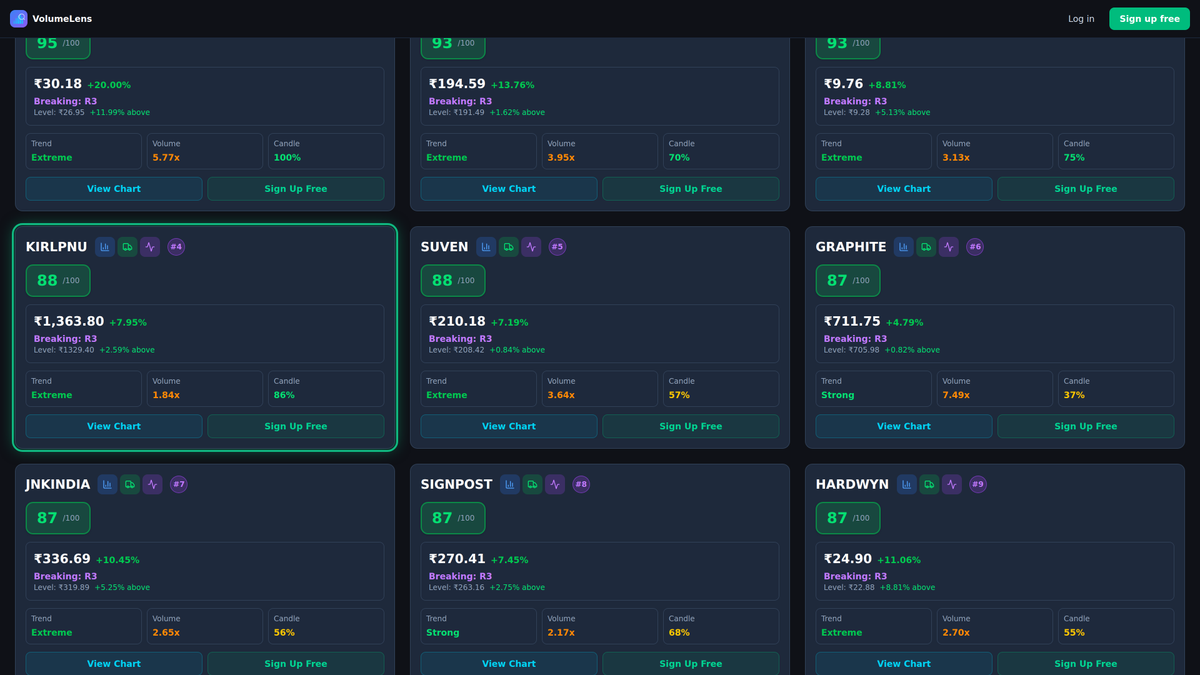The height and width of the screenshot is (675, 1200).
Task: Open bar chart icon for SIGNPOST
Action: 510,484
